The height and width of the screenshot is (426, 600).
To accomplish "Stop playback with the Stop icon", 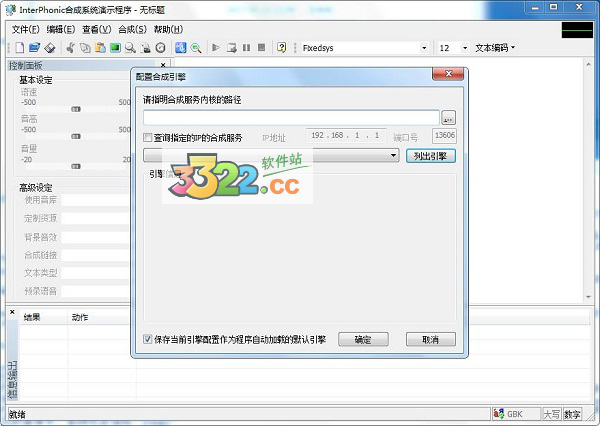I will [261, 47].
